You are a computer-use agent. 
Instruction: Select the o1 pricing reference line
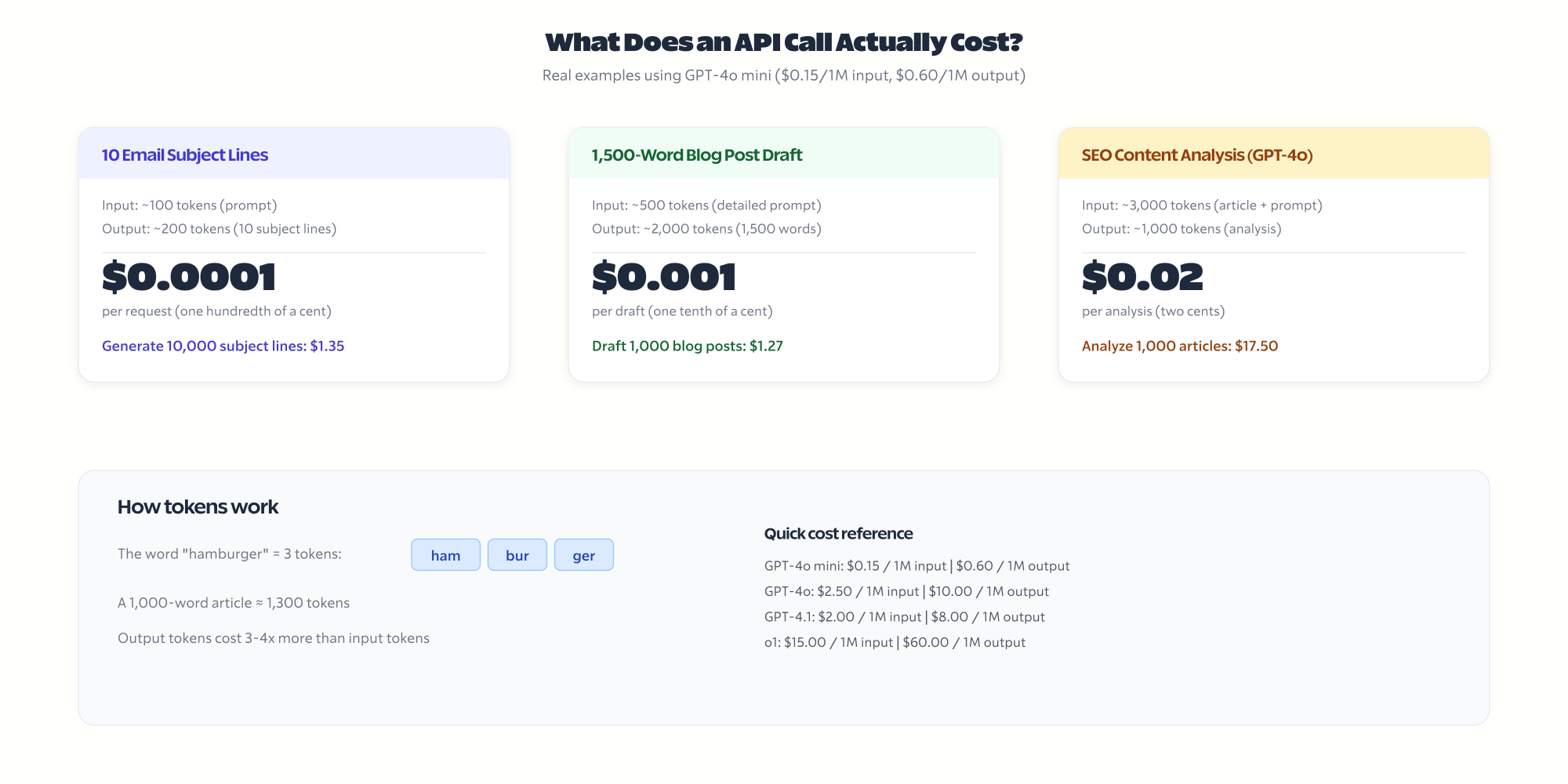tap(895, 642)
